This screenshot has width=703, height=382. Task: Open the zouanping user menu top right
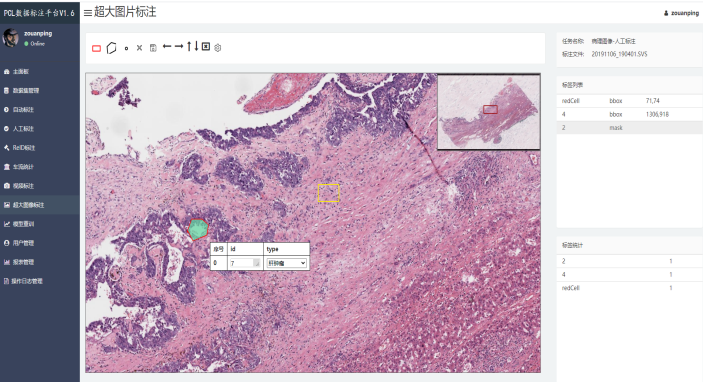(681, 13)
